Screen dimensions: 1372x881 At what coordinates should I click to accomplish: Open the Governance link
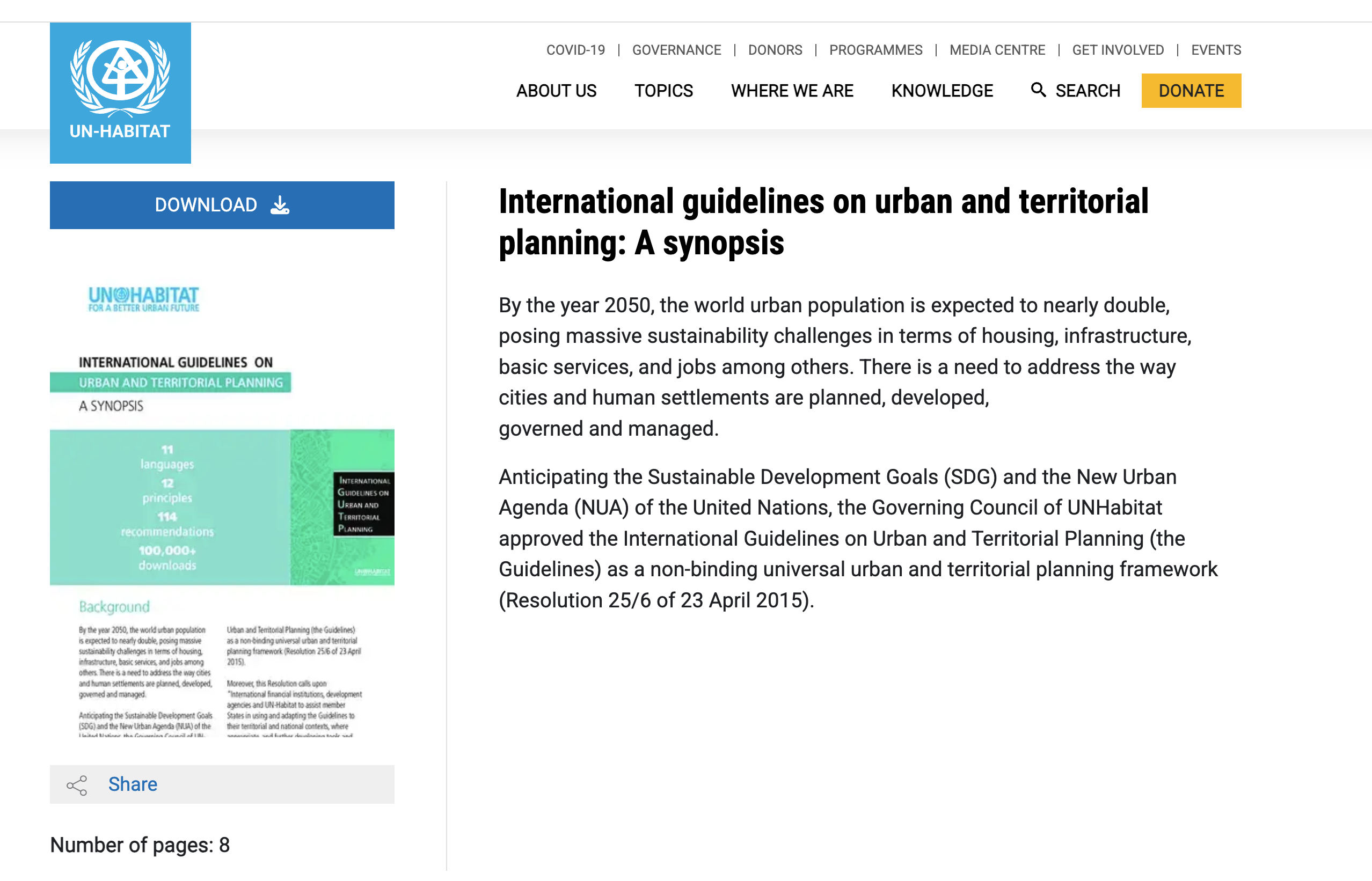[676, 50]
